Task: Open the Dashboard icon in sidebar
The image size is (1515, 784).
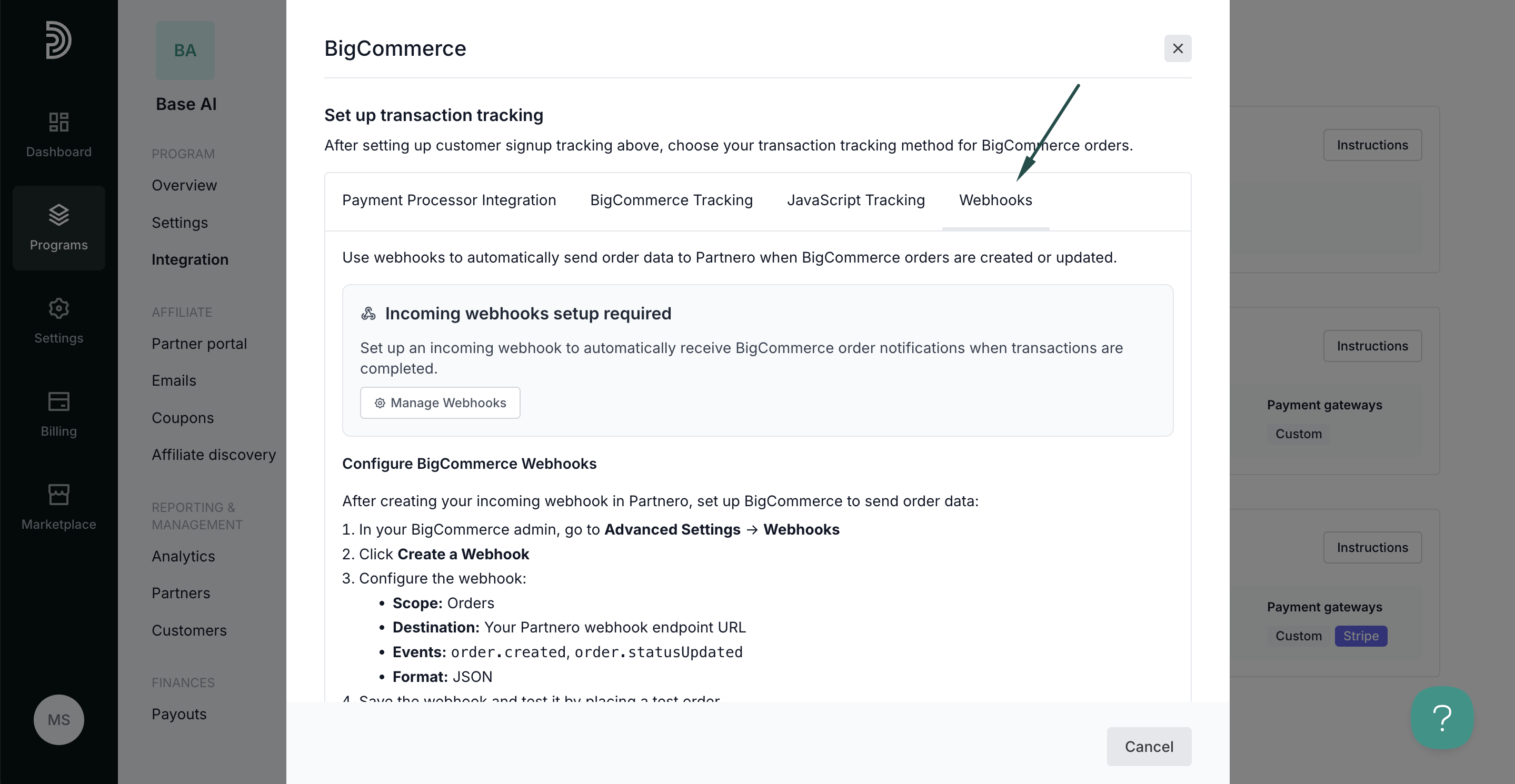Action: pos(59,122)
